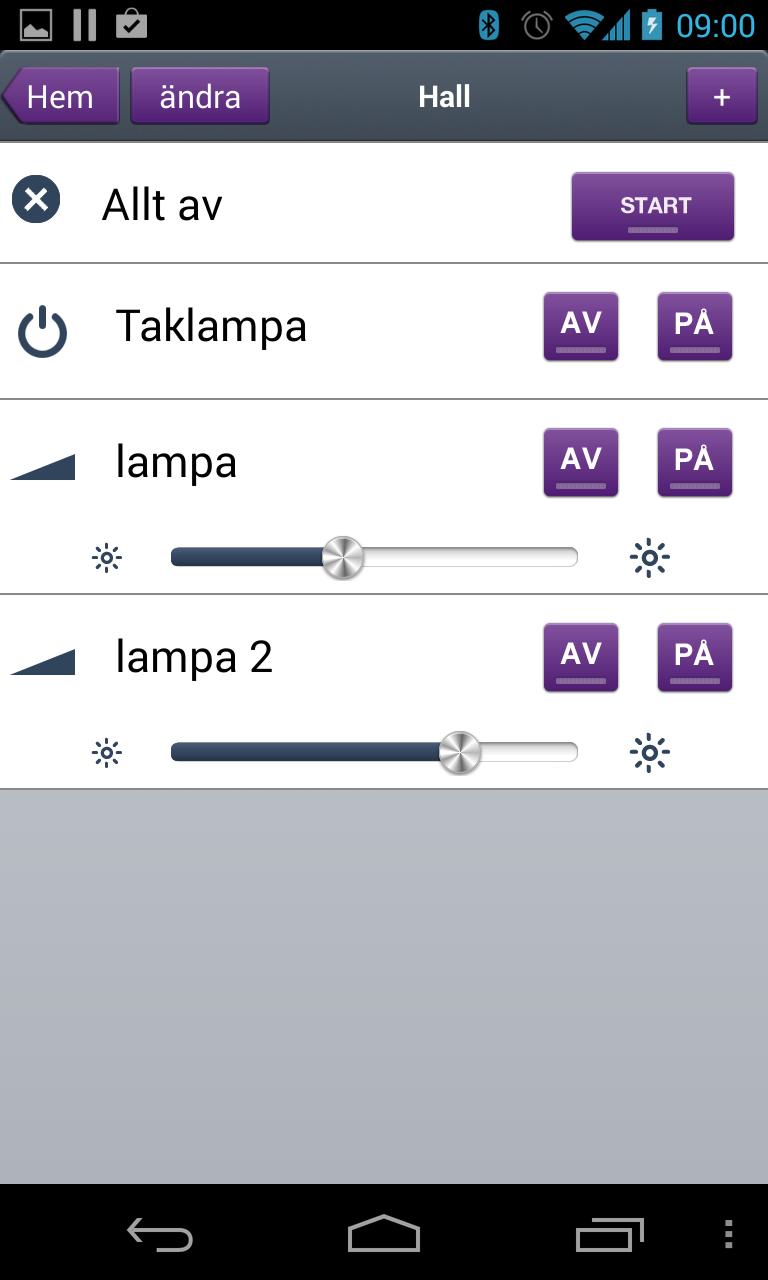The width and height of the screenshot is (768, 1280).
Task: Tap the Allt av X icon
Action: (x=36, y=199)
